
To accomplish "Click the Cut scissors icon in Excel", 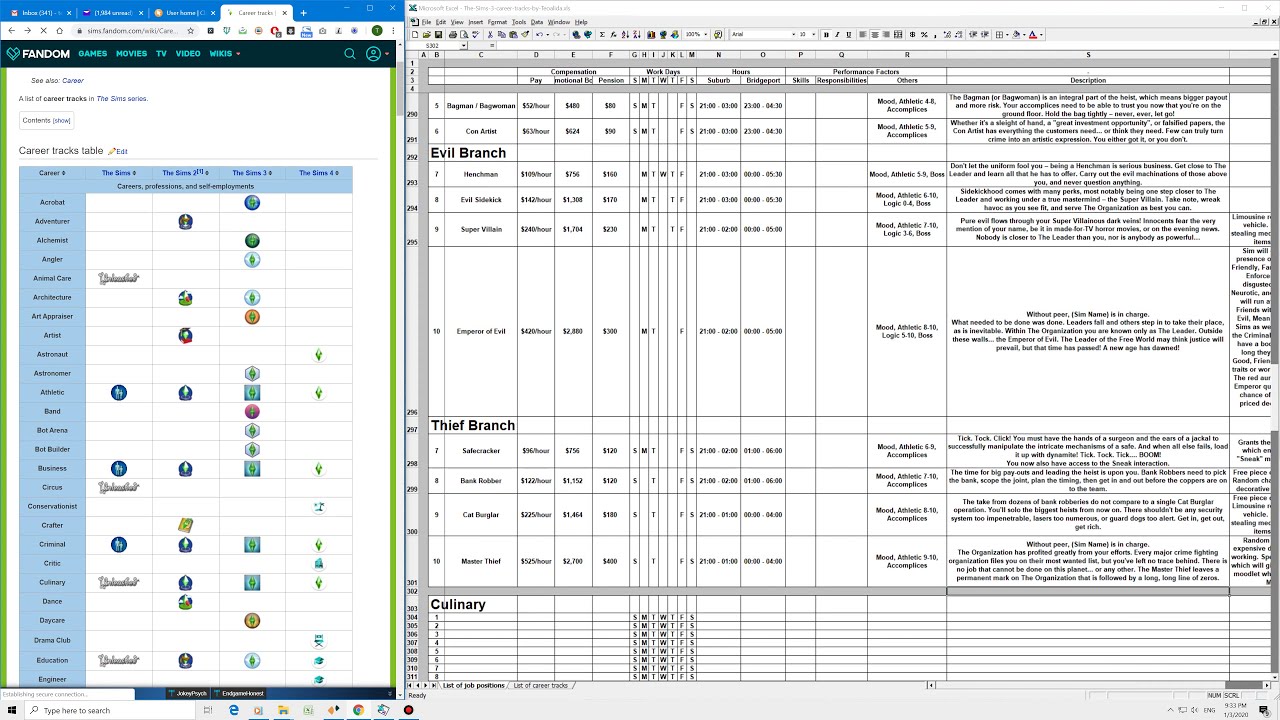I will [490, 34].
